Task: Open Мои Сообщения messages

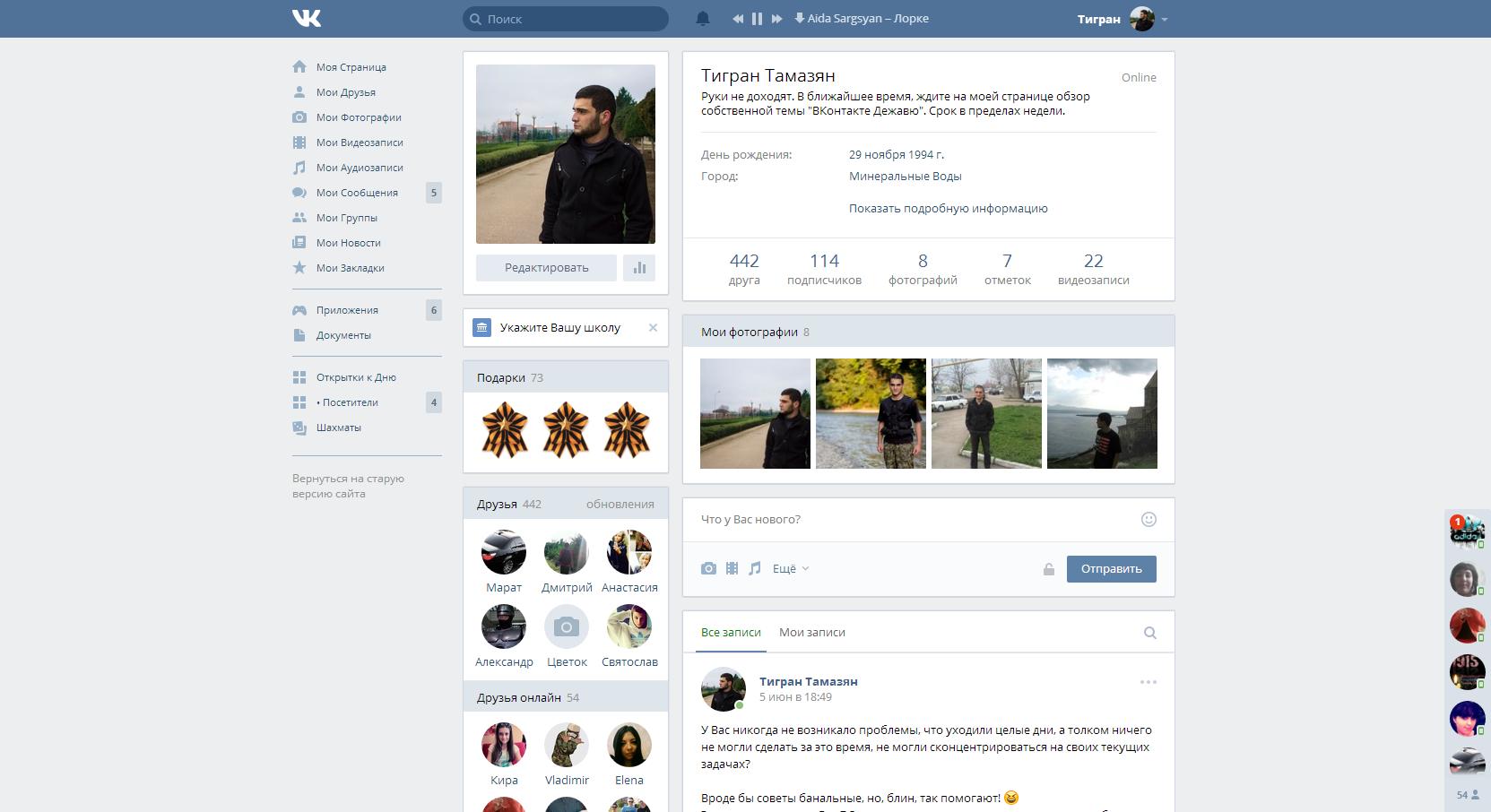Action: point(357,193)
